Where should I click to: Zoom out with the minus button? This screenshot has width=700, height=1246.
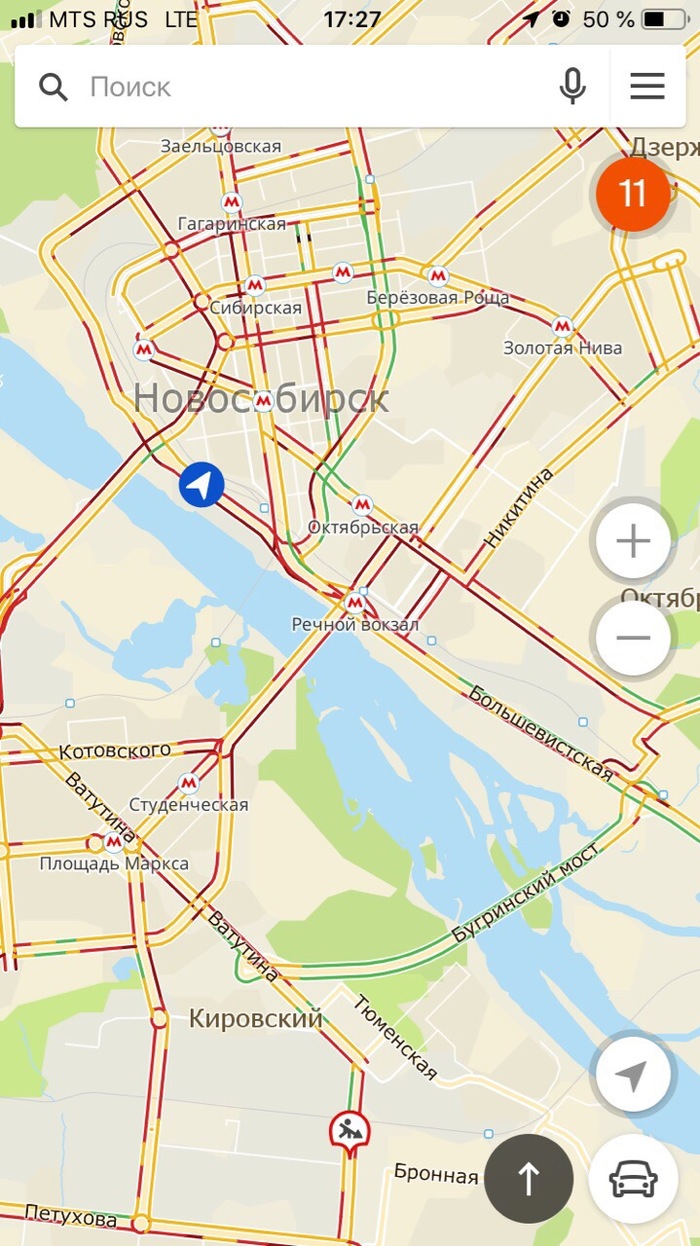click(x=632, y=637)
